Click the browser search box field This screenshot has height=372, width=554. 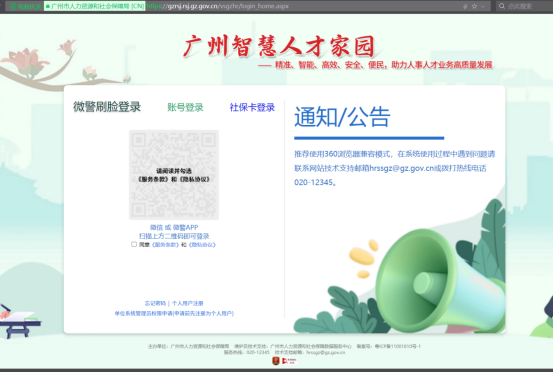pyautogui.click(x=525, y=6)
